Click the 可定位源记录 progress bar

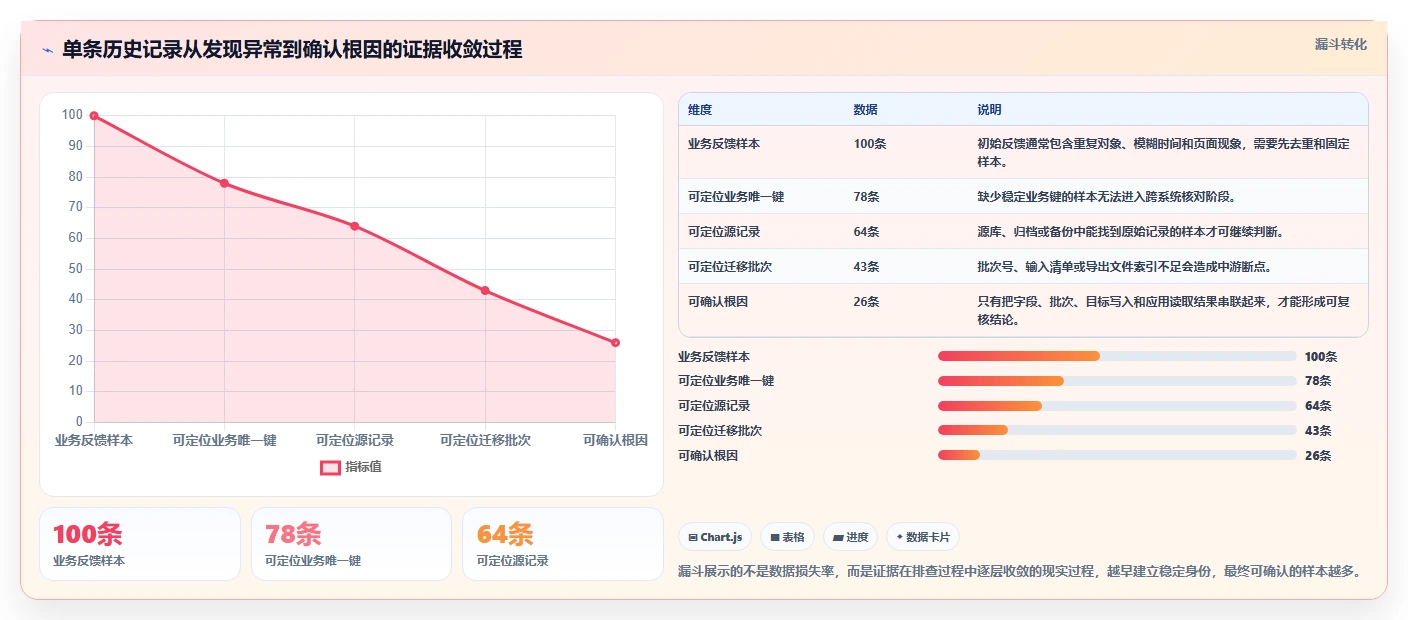pyautogui.click(x=1117, y=405)
